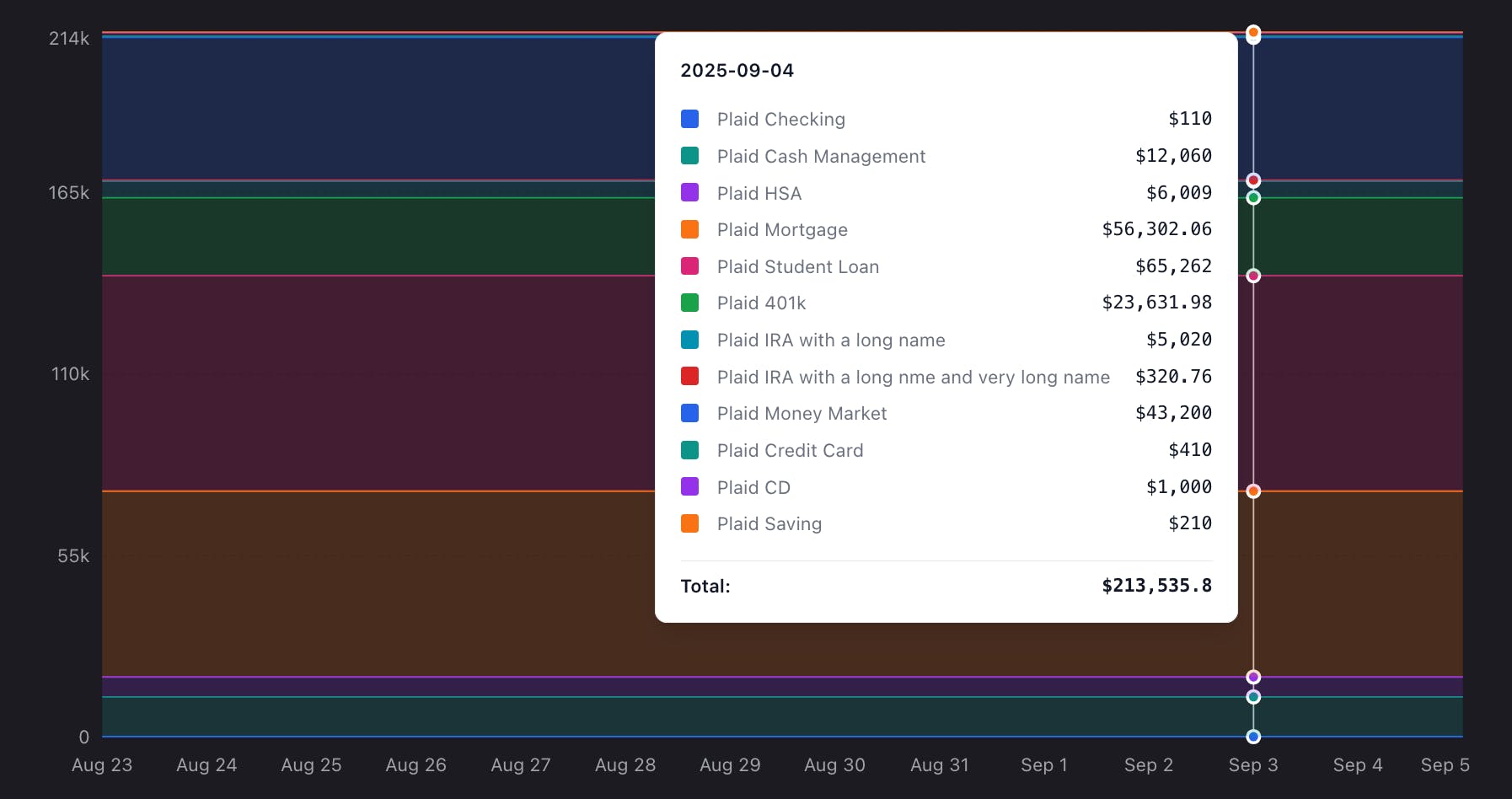1512x799 pixels.
Task: Click the orange Plaid Saving swatch
Action: click(x=689, y=523)
